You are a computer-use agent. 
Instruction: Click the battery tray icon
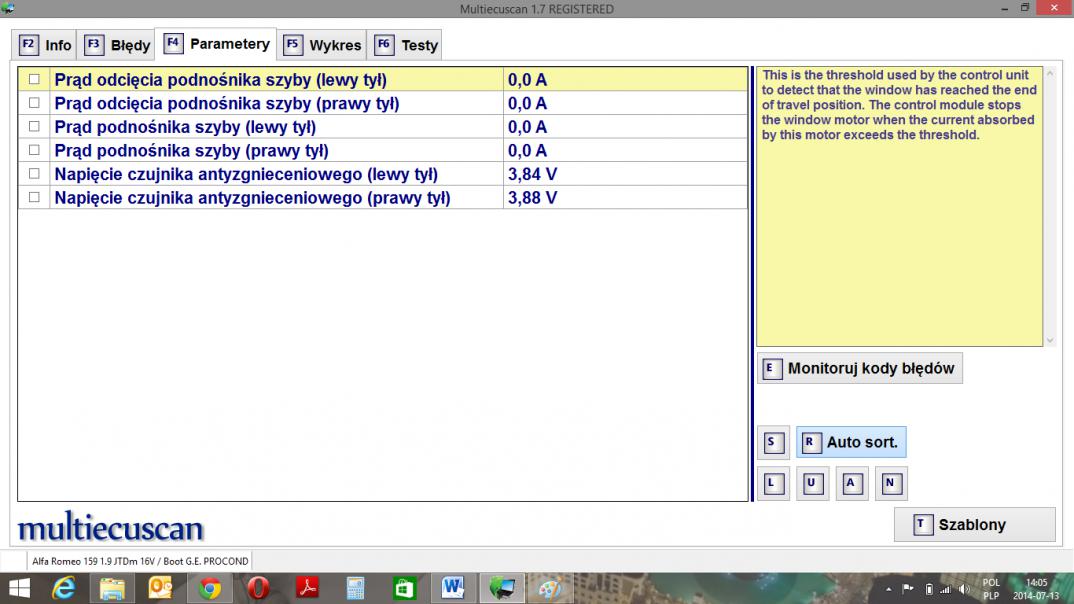(x=929, y=589)
